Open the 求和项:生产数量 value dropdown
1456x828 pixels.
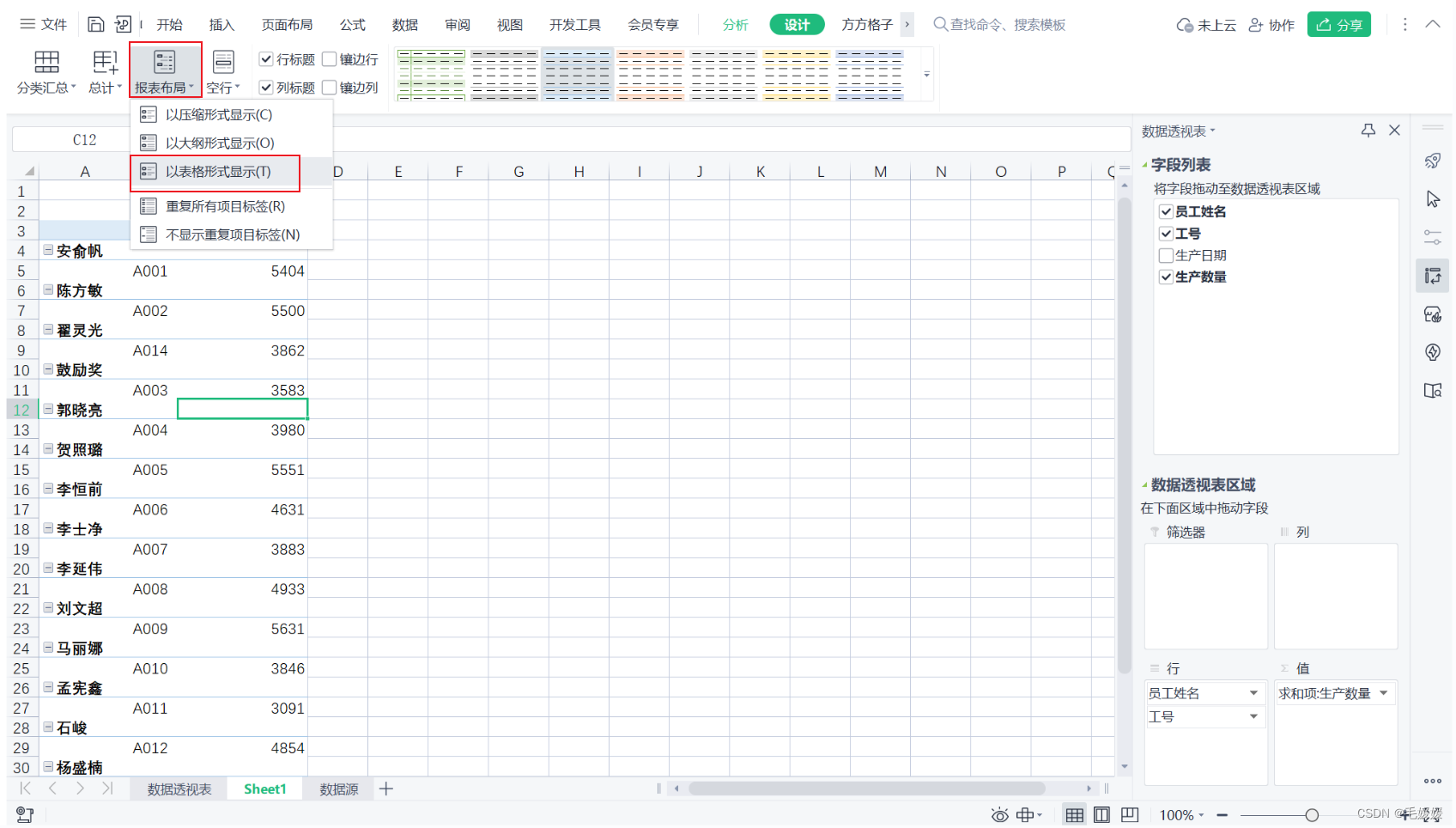(1383, 693)
